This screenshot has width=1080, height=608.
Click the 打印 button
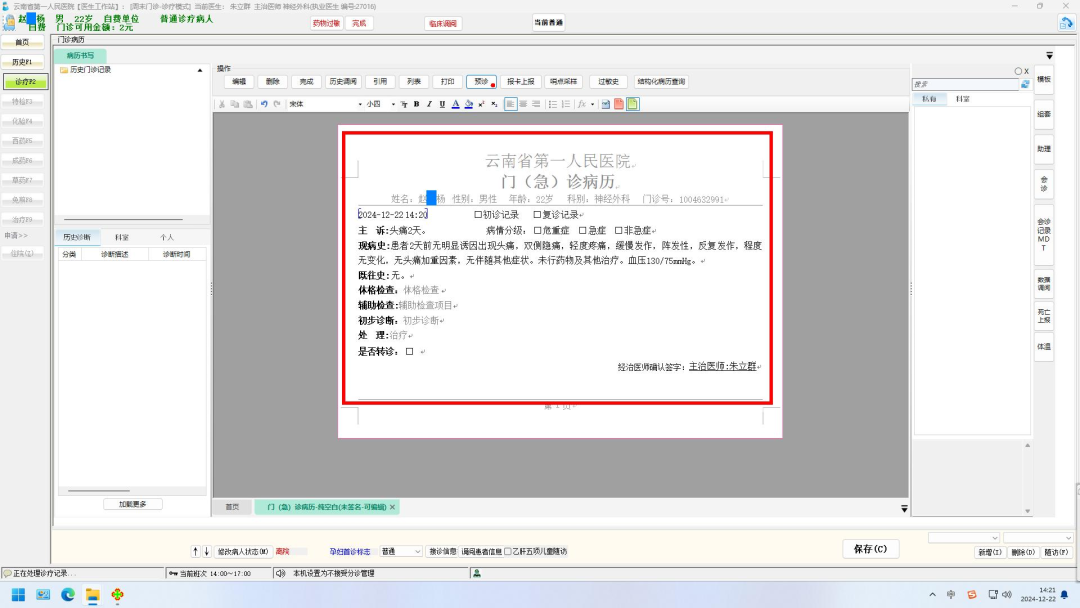click(x=448, y=81)
